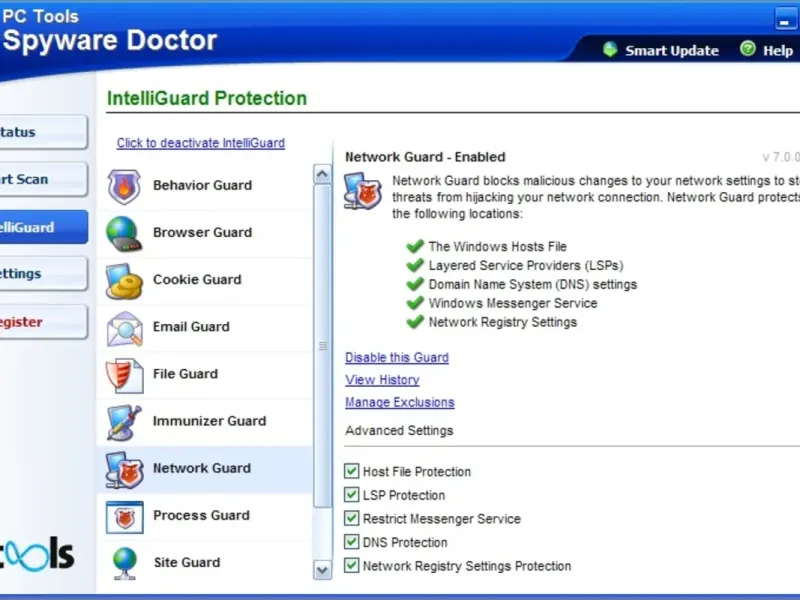The width and height of the screenshot is (800, 600).
Task: Click the IntelliGuard Protection title
Action: (207, 98)
